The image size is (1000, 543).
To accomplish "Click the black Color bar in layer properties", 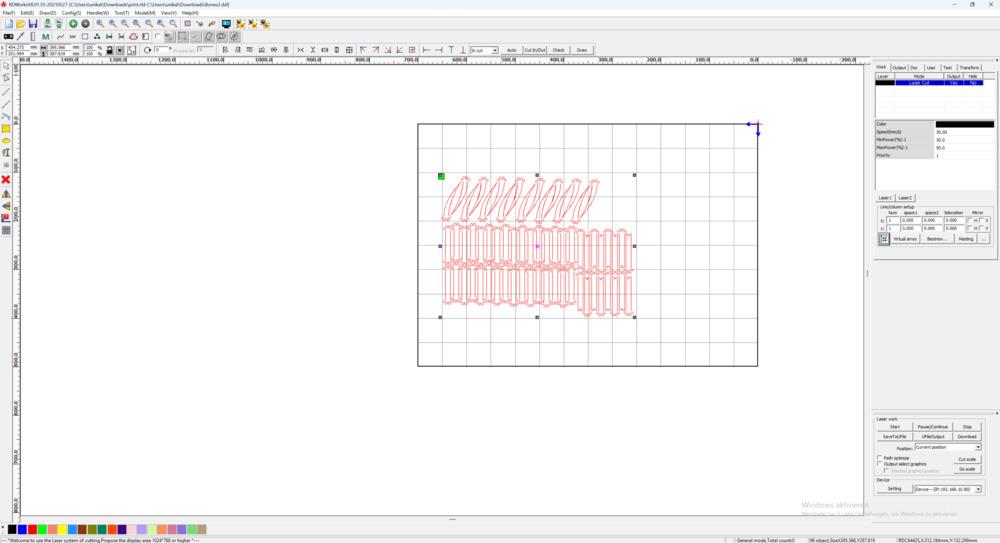I will point(964,124).
